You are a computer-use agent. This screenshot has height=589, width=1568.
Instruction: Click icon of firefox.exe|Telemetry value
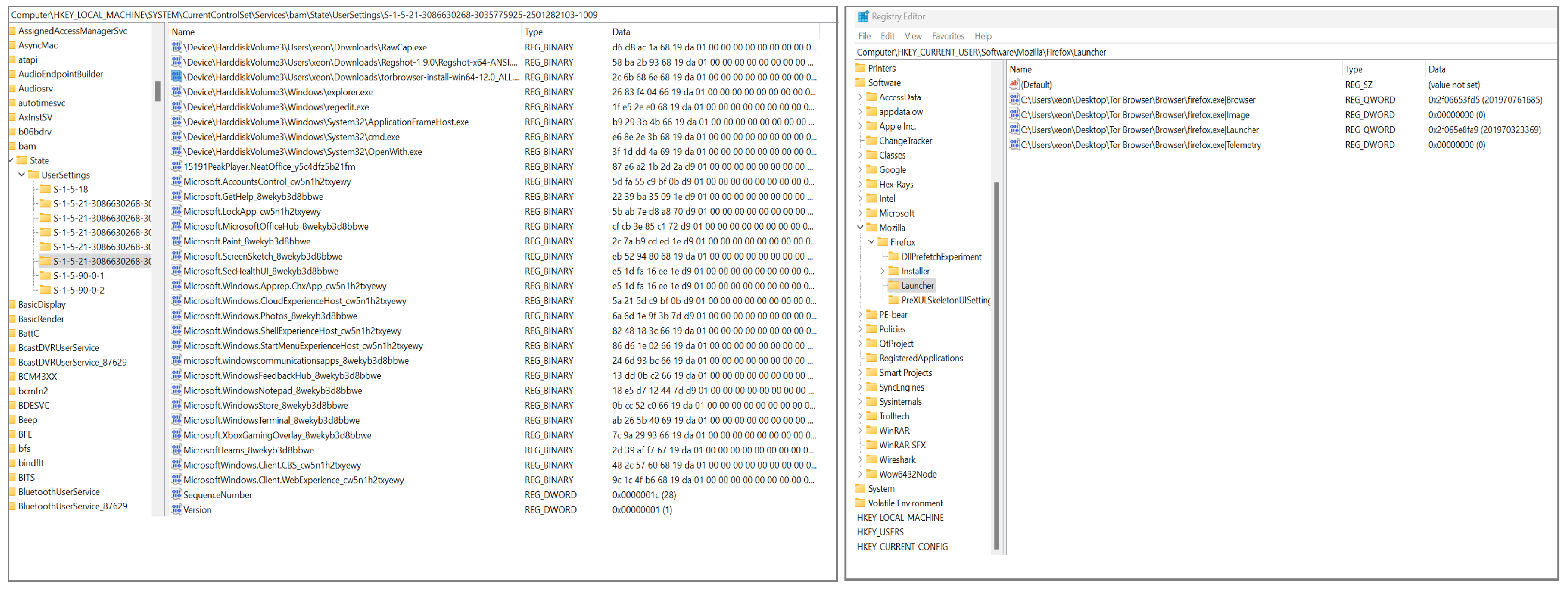pos(1014,145)
